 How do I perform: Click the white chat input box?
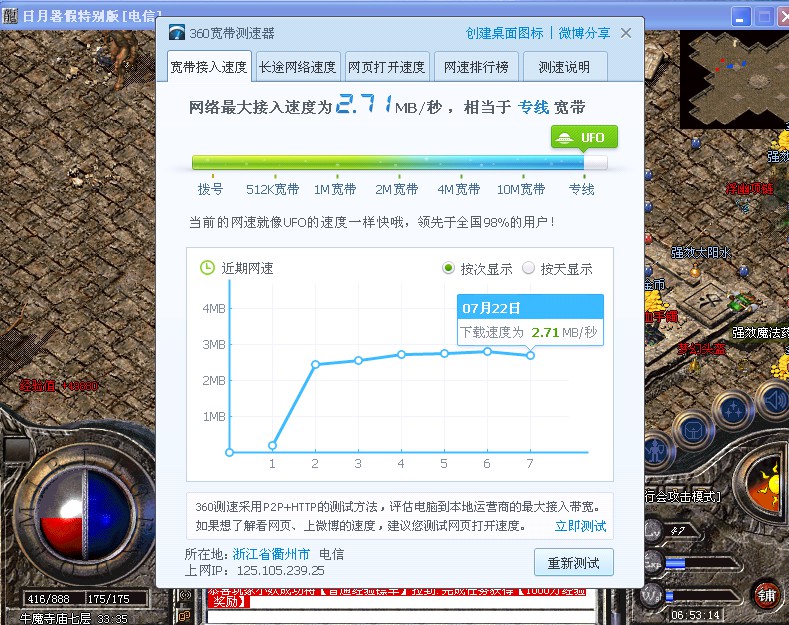401,616
